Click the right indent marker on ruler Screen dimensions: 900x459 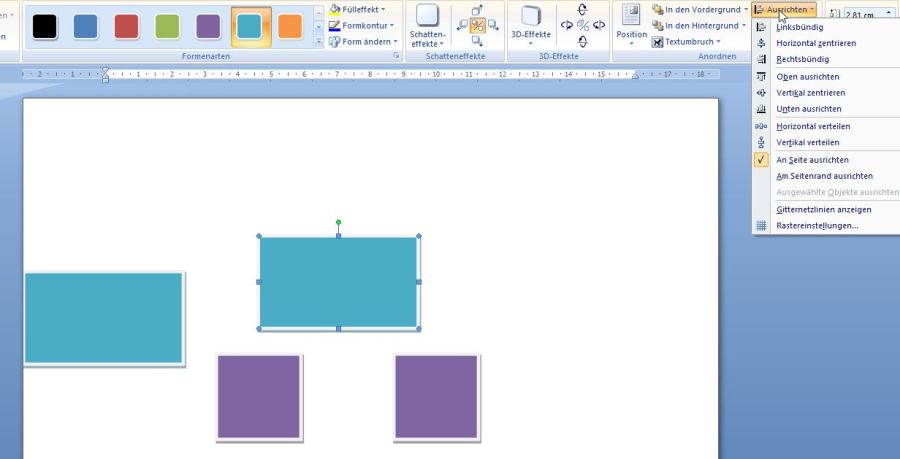click(635, 76)
